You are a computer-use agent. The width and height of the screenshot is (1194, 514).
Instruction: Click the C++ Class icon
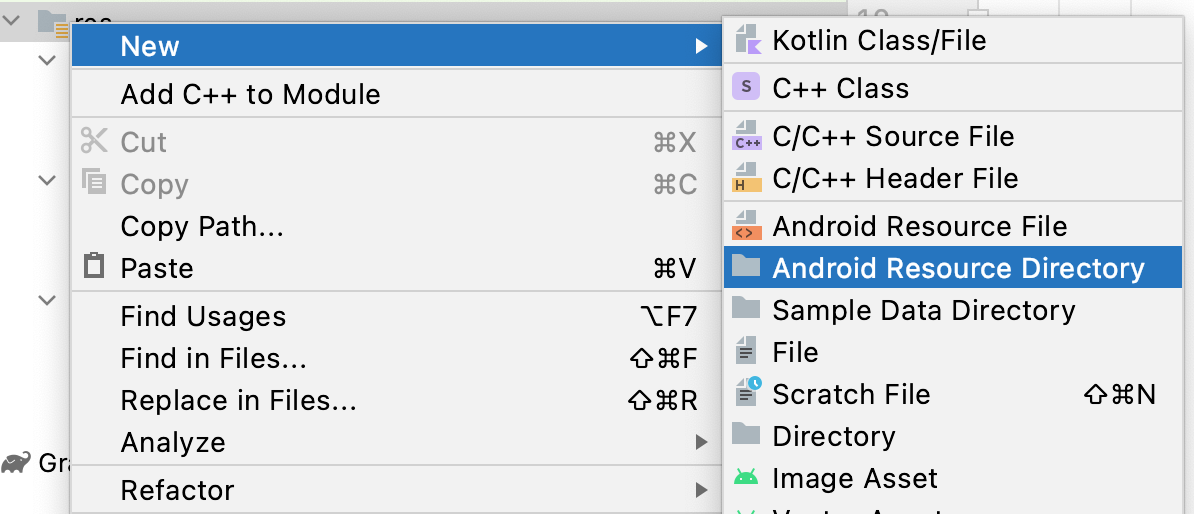coord(747,88)
